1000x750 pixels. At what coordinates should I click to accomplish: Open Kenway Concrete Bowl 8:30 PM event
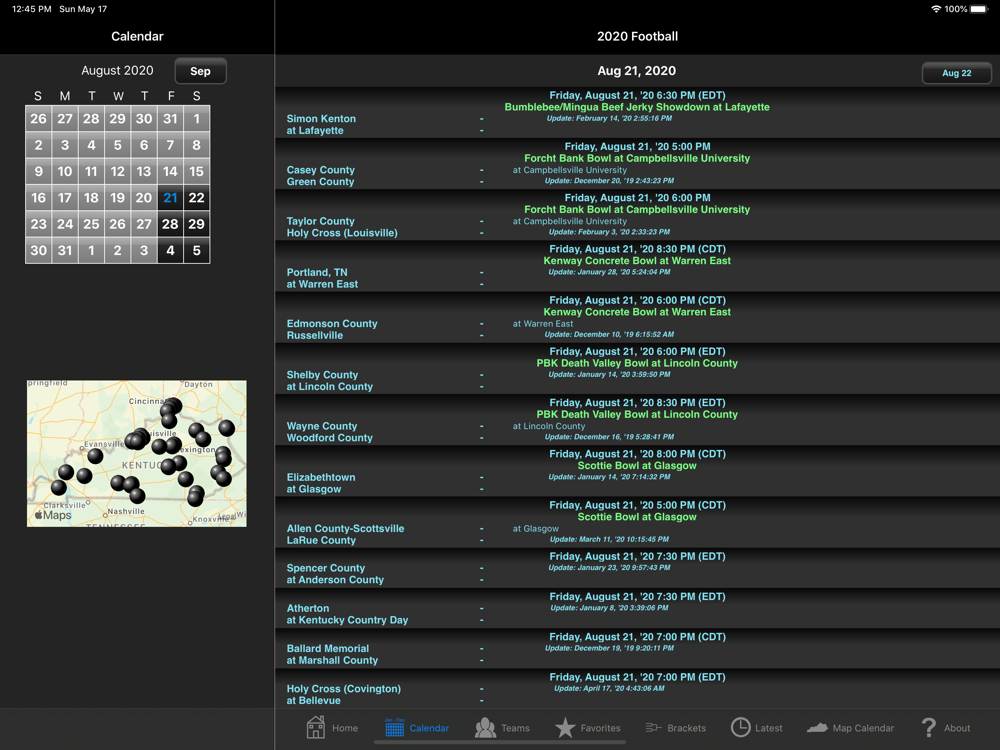click(x=636, y=261)
